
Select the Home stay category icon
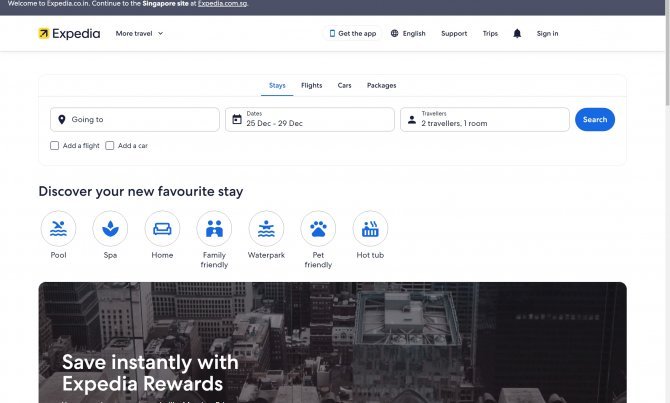coord(162,229)
